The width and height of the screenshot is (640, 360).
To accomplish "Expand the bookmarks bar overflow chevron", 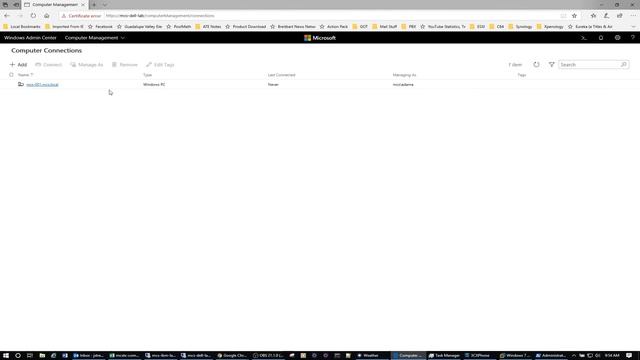I will (x=633, y=27).
